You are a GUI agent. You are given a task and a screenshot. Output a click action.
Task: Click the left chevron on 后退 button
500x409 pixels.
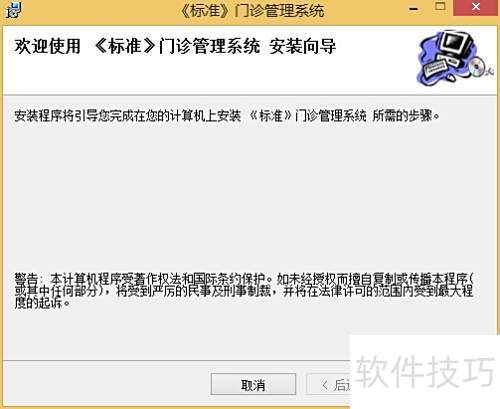(325, 385)
